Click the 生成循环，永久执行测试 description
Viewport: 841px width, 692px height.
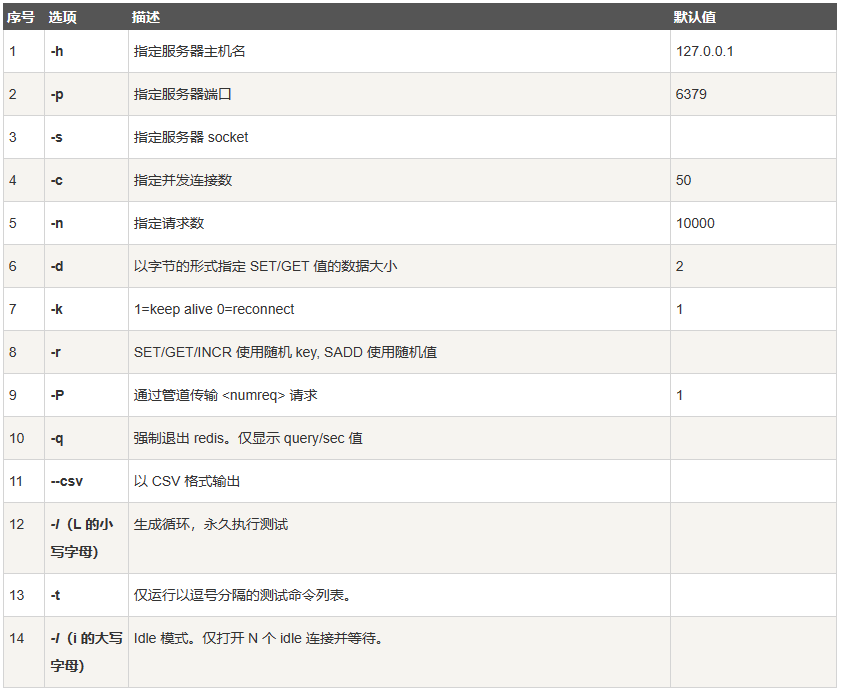211,524
